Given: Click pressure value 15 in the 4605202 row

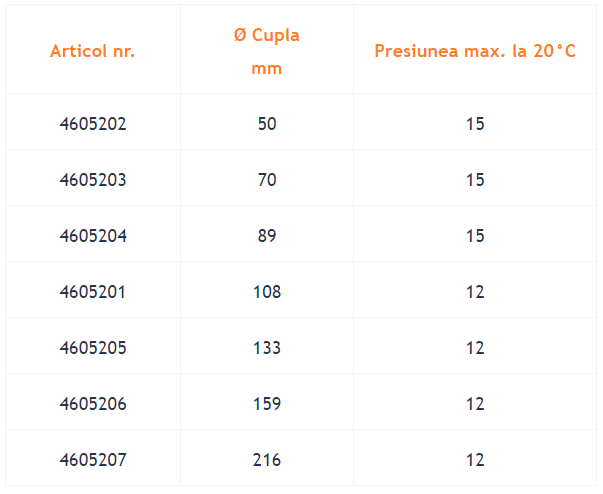Looking at the screenshot, I should [475, 124].
